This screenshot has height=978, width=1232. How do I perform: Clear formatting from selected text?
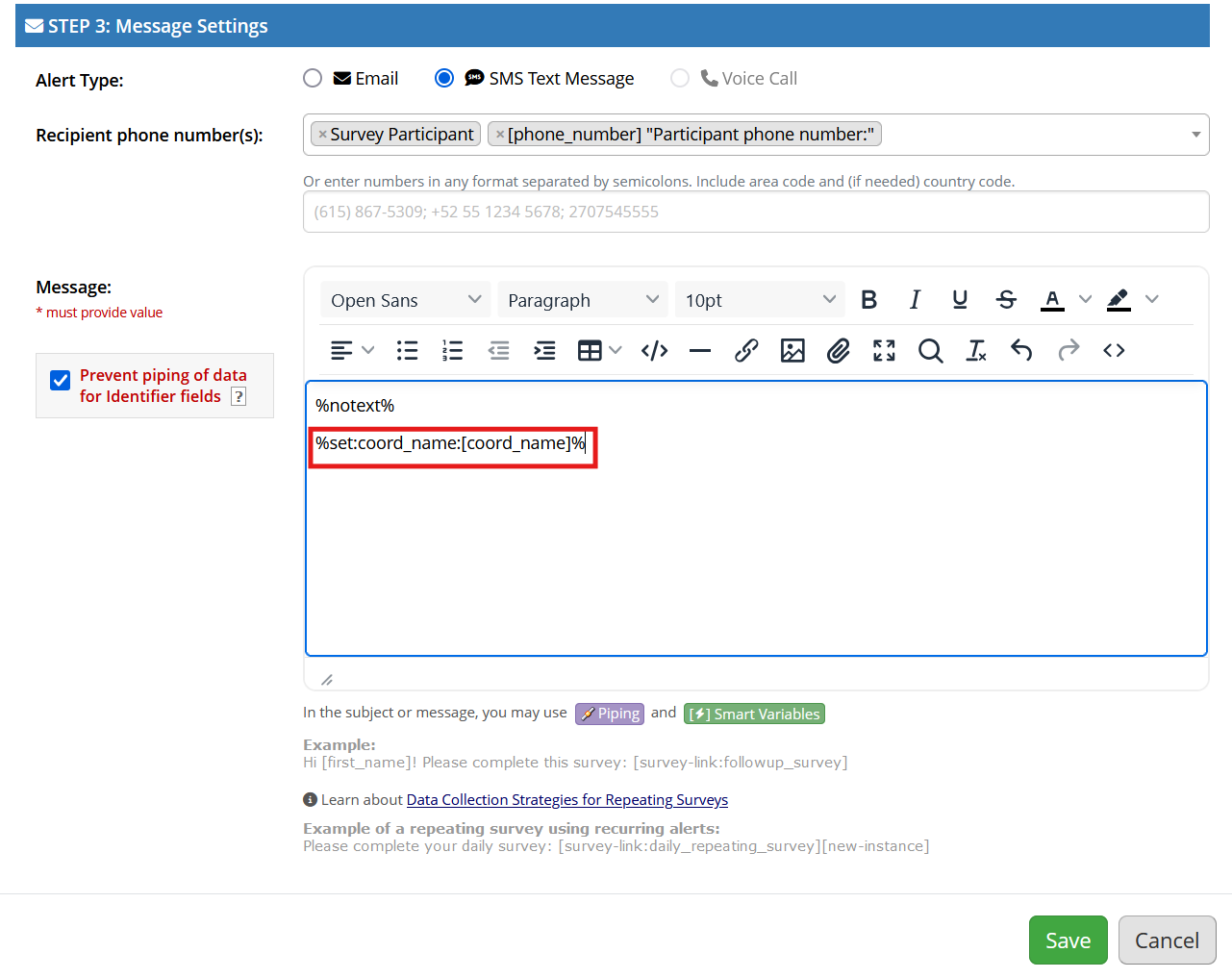coord(976,350)
